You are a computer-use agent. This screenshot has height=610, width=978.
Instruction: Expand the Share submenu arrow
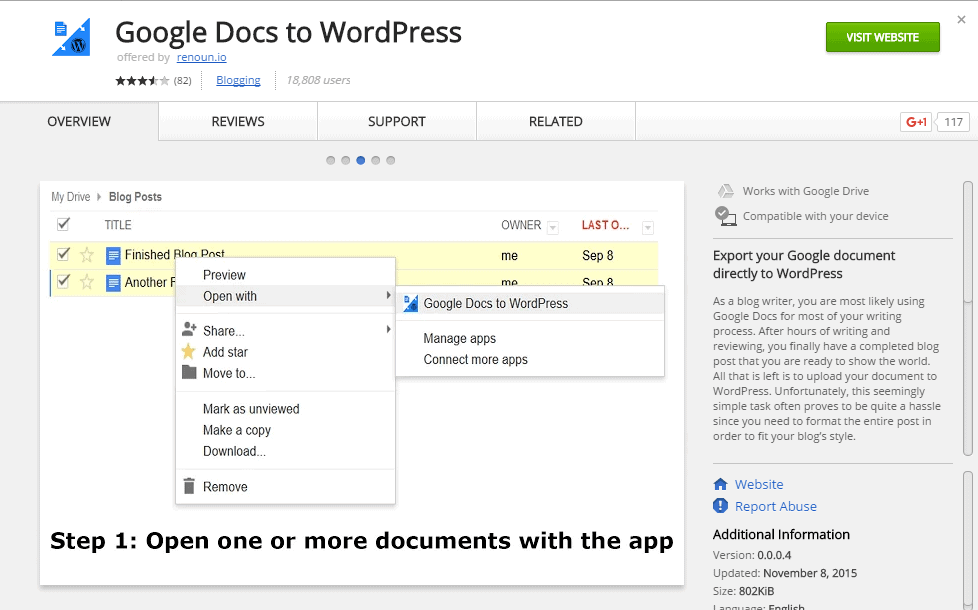coord(388,330)
